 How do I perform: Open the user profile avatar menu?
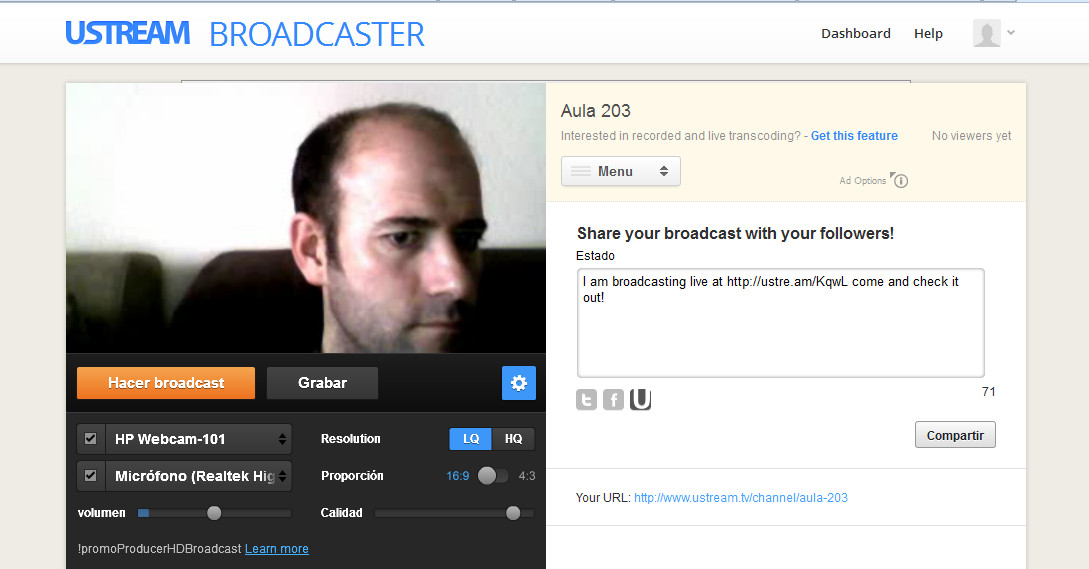pyautogui.click(x=993, y=33)
